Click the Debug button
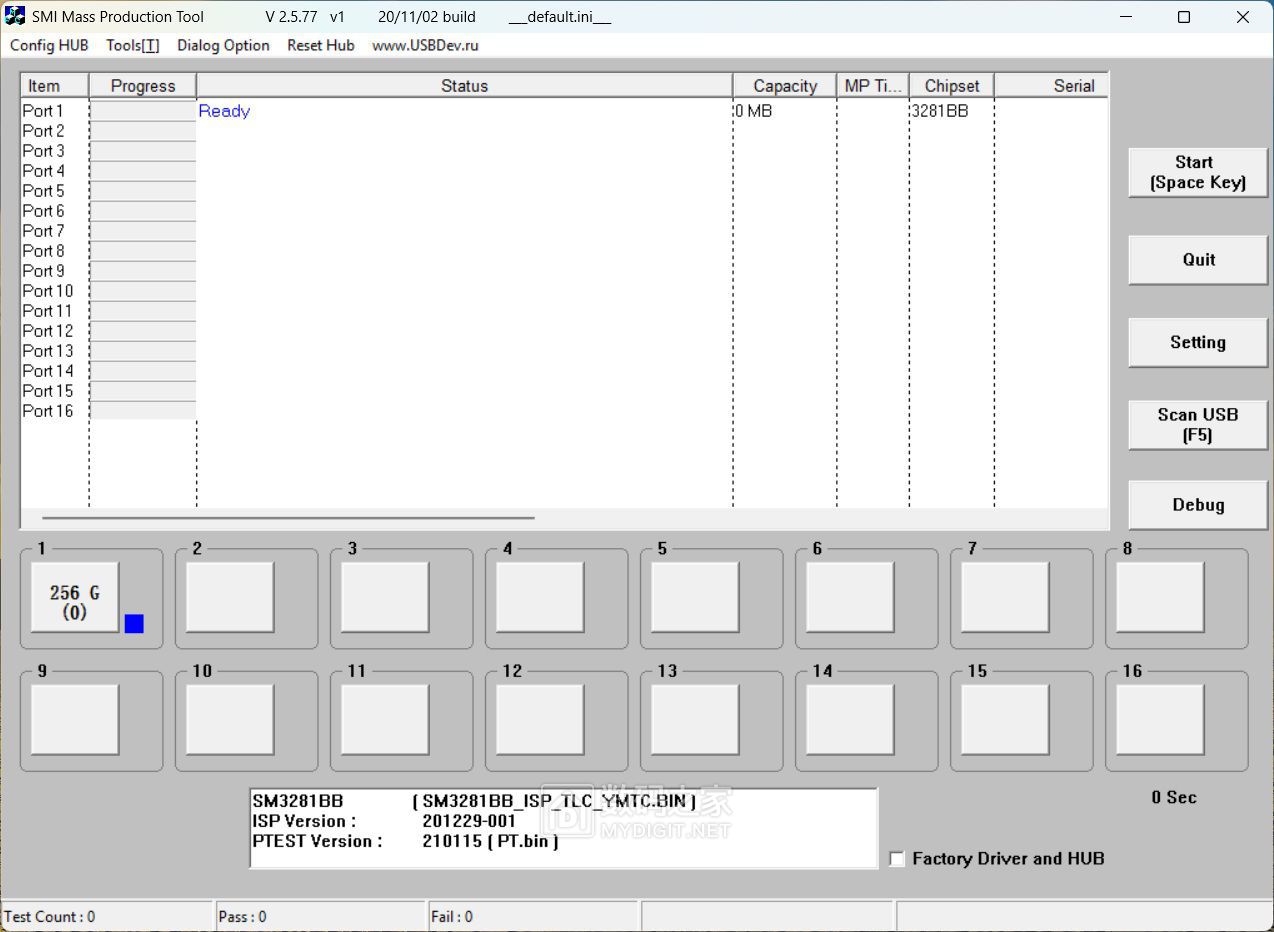The width and height of the screenshot is (1274, 932). [1197, 505]
